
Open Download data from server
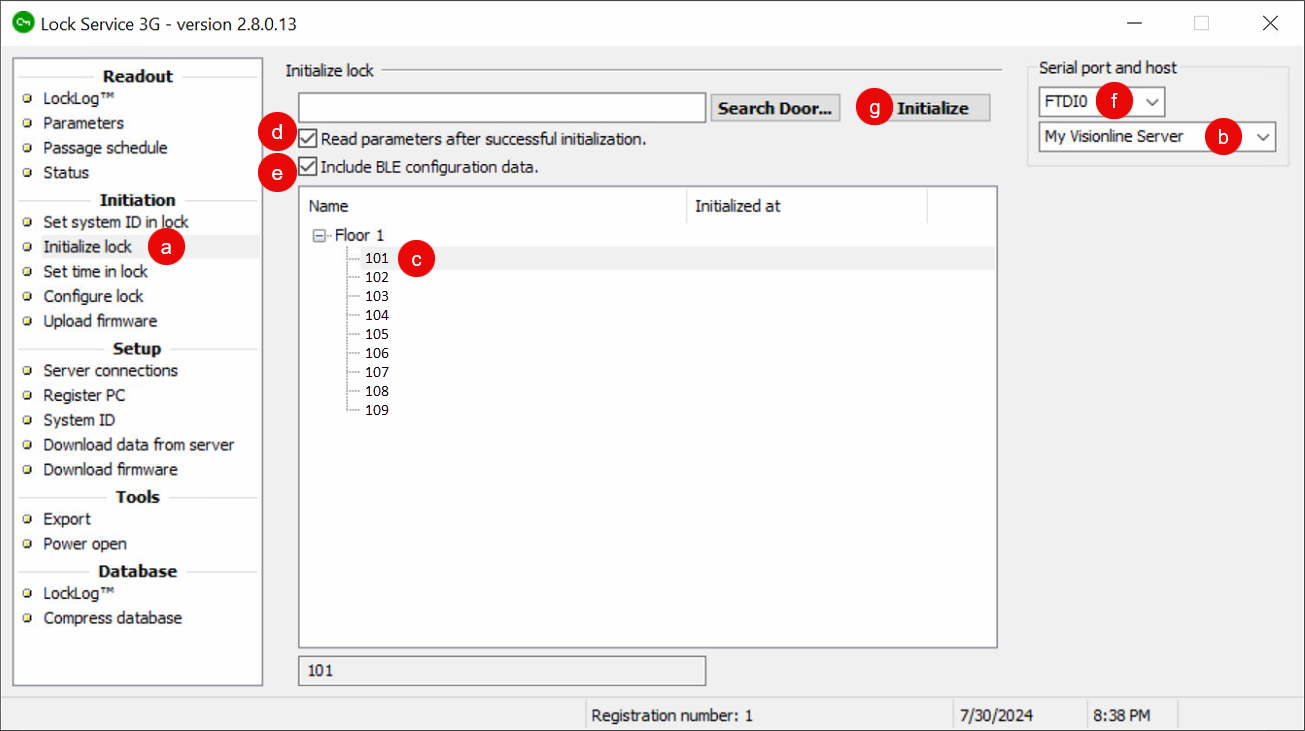pos(138,445)
